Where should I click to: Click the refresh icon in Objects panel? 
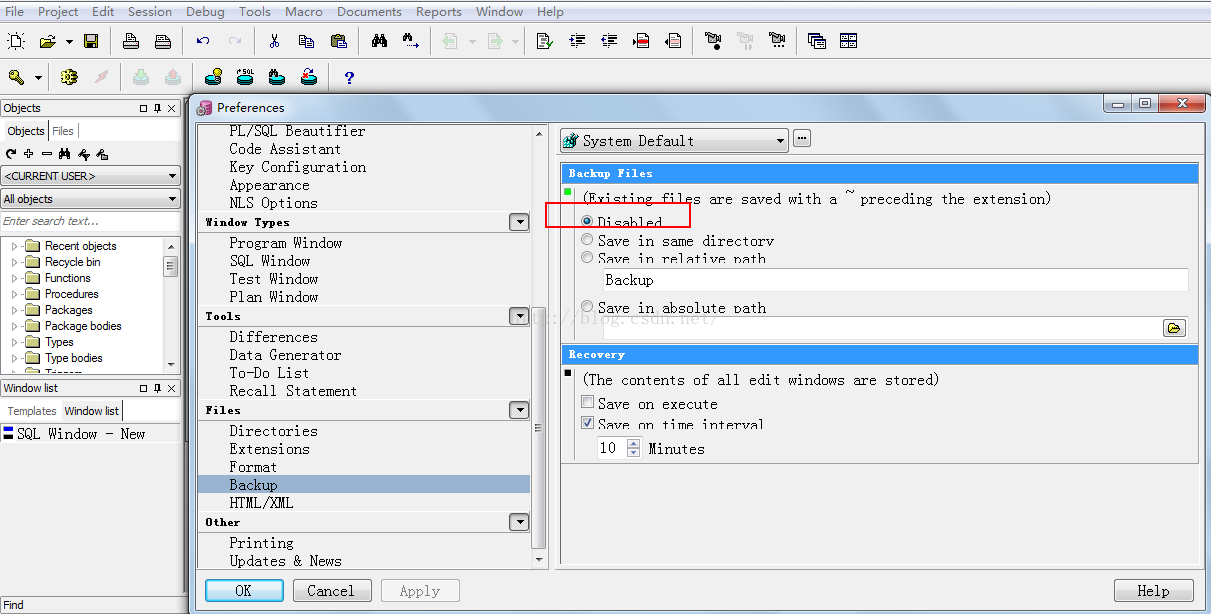click(x=11, y=154)
